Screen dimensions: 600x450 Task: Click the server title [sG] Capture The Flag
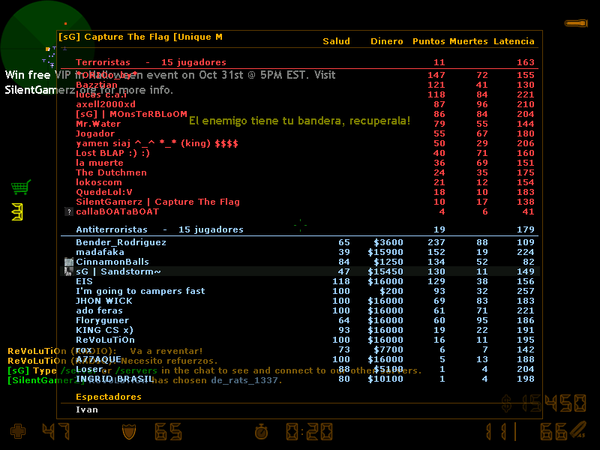140,37
